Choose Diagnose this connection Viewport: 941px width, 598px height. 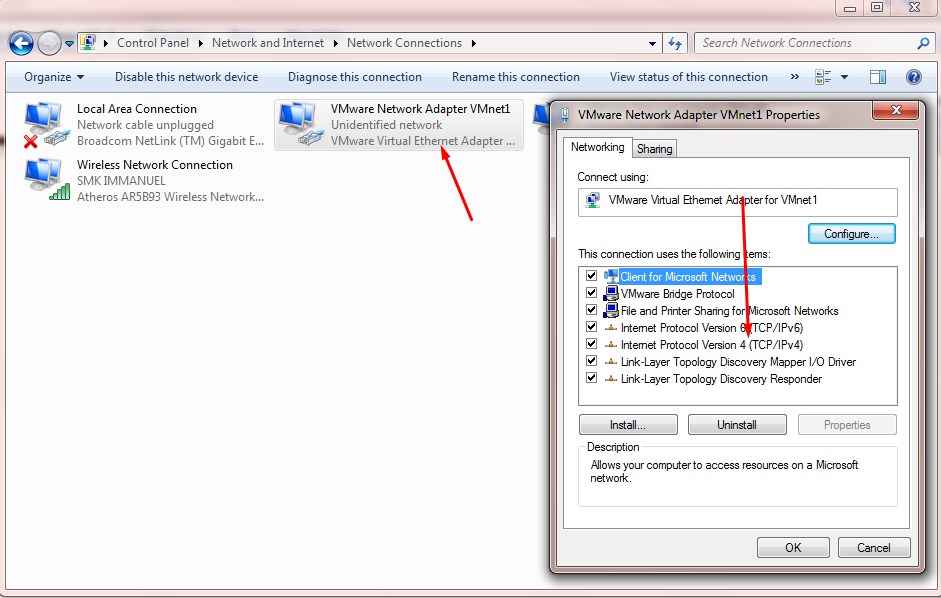[355, 77]
